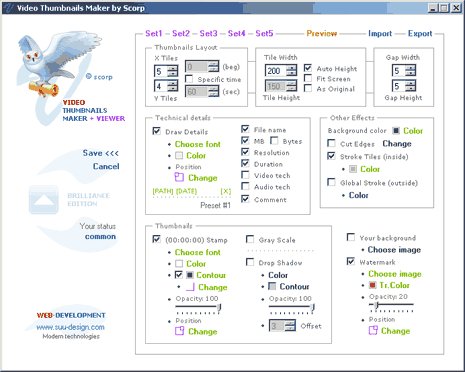Click the Stroke Tiles color swatch
Viewport: 465px width, 372px height.
pos(353,169)
